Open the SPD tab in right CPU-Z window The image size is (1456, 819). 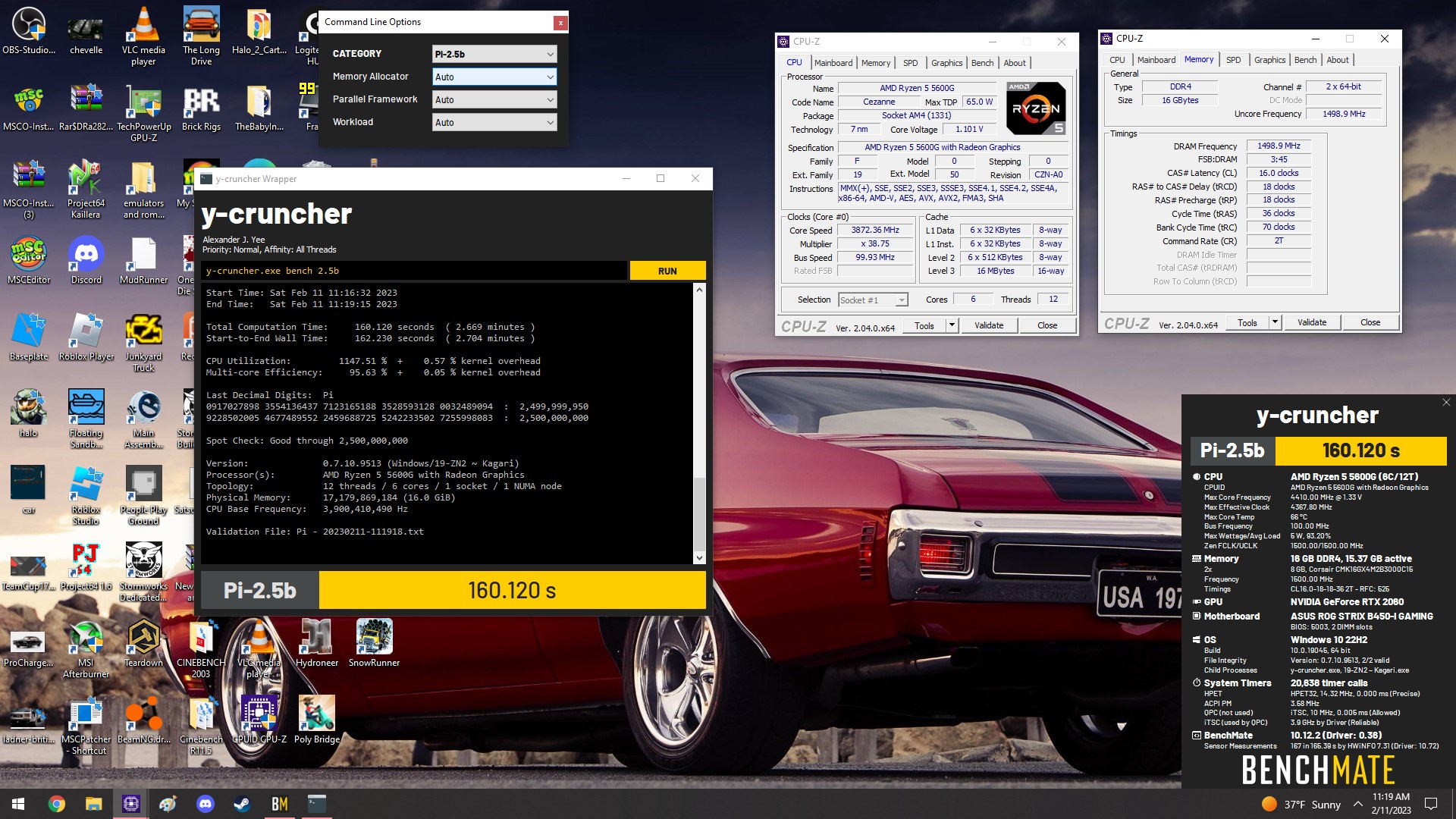1233,60
